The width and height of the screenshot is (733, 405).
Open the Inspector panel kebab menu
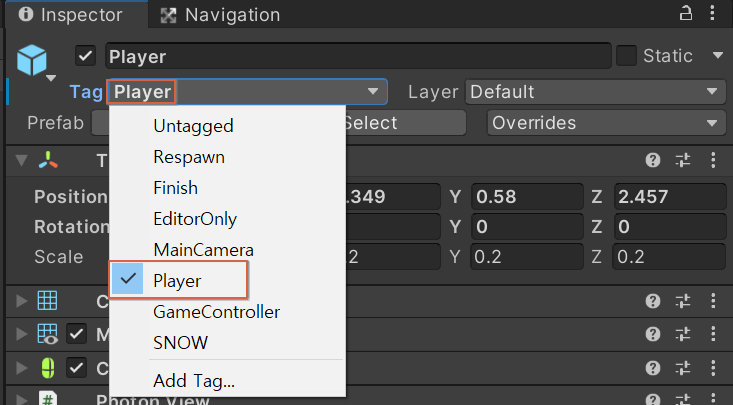coord(712,14)
